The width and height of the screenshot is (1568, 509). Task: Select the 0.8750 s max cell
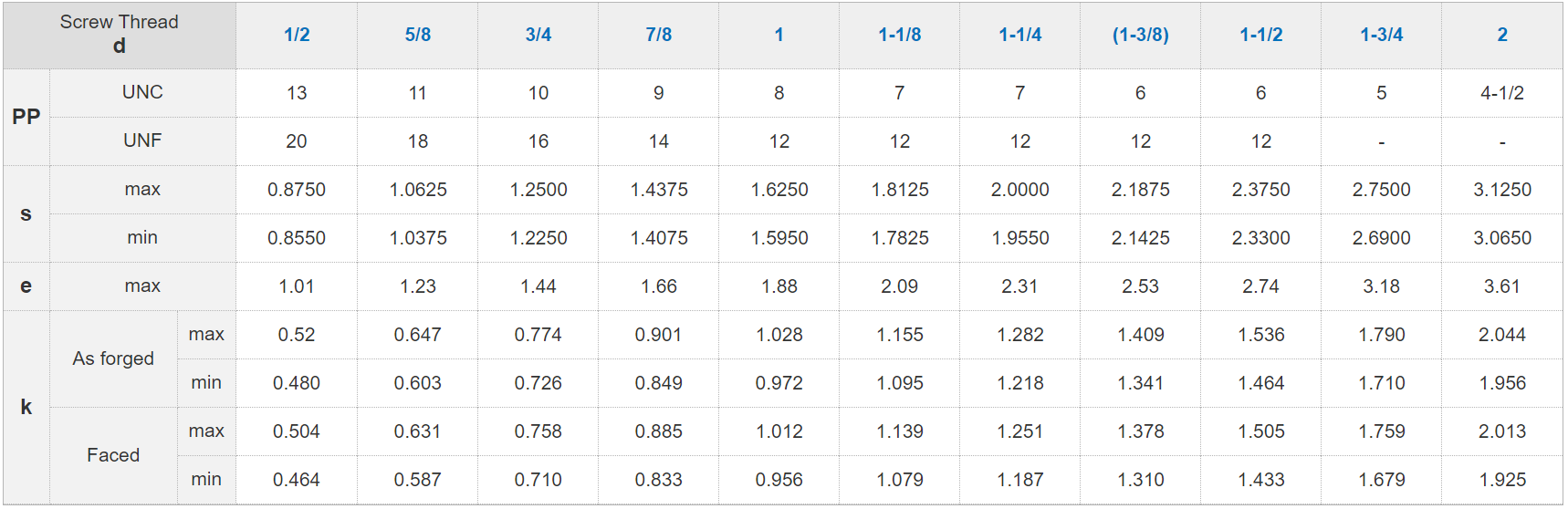click(x=297, y=190)
